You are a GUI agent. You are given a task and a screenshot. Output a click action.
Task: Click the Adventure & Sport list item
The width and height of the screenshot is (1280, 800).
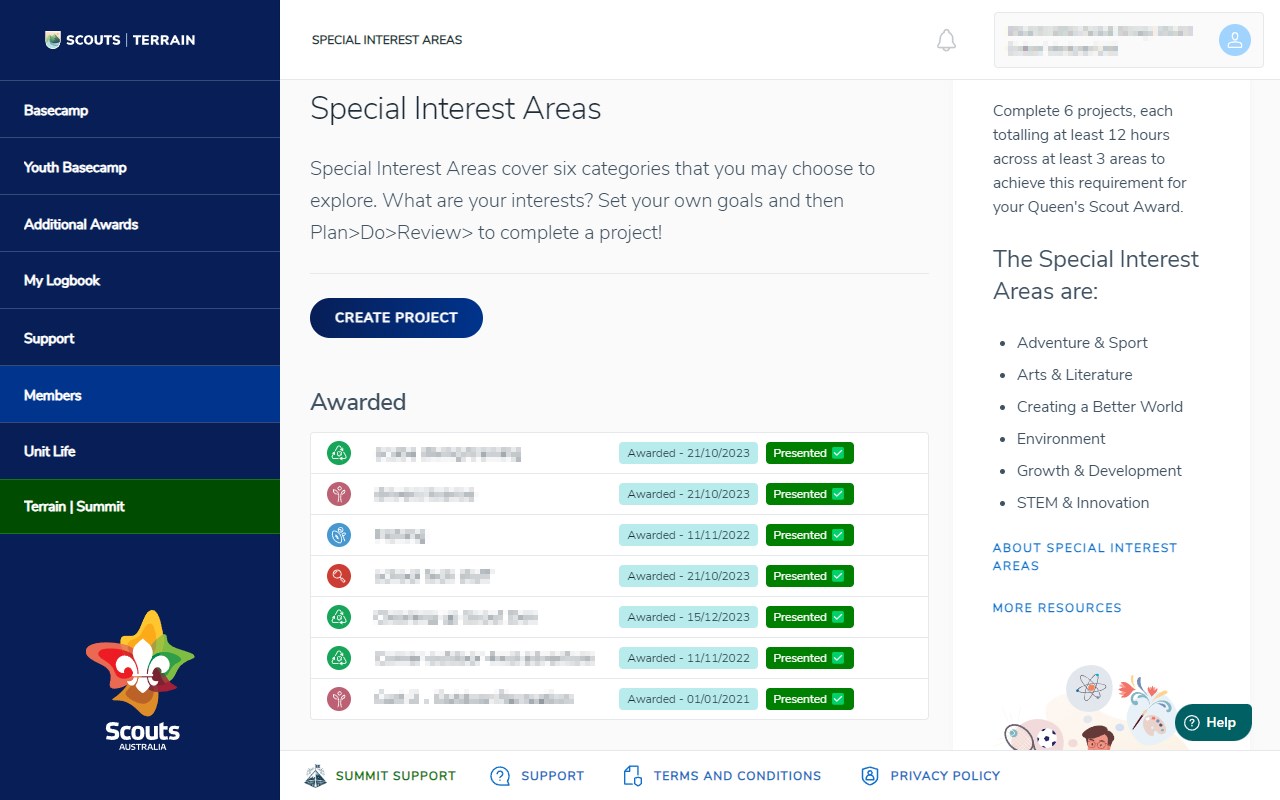click(x=1082, y=343)
